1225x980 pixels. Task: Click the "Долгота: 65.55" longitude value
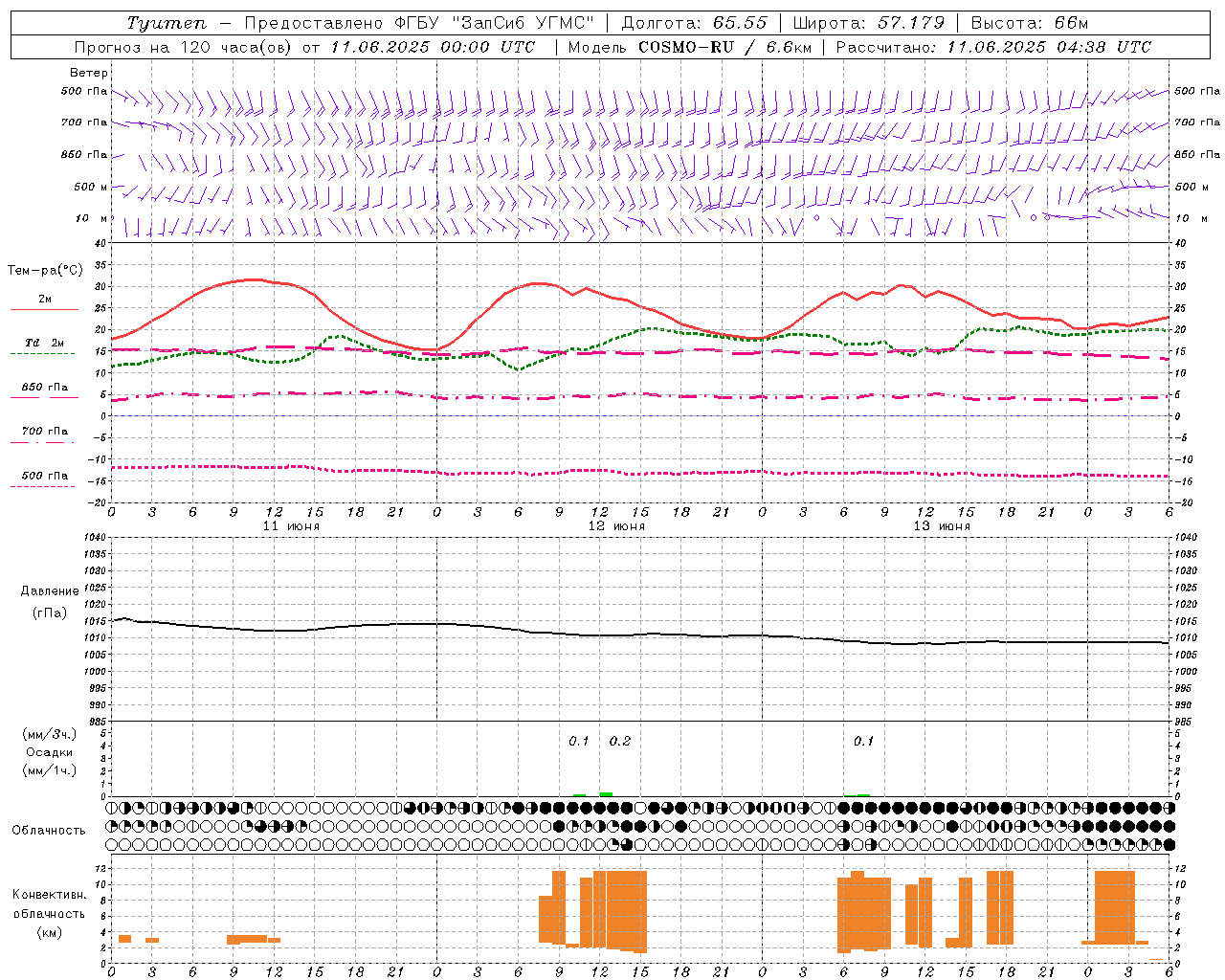693,23
